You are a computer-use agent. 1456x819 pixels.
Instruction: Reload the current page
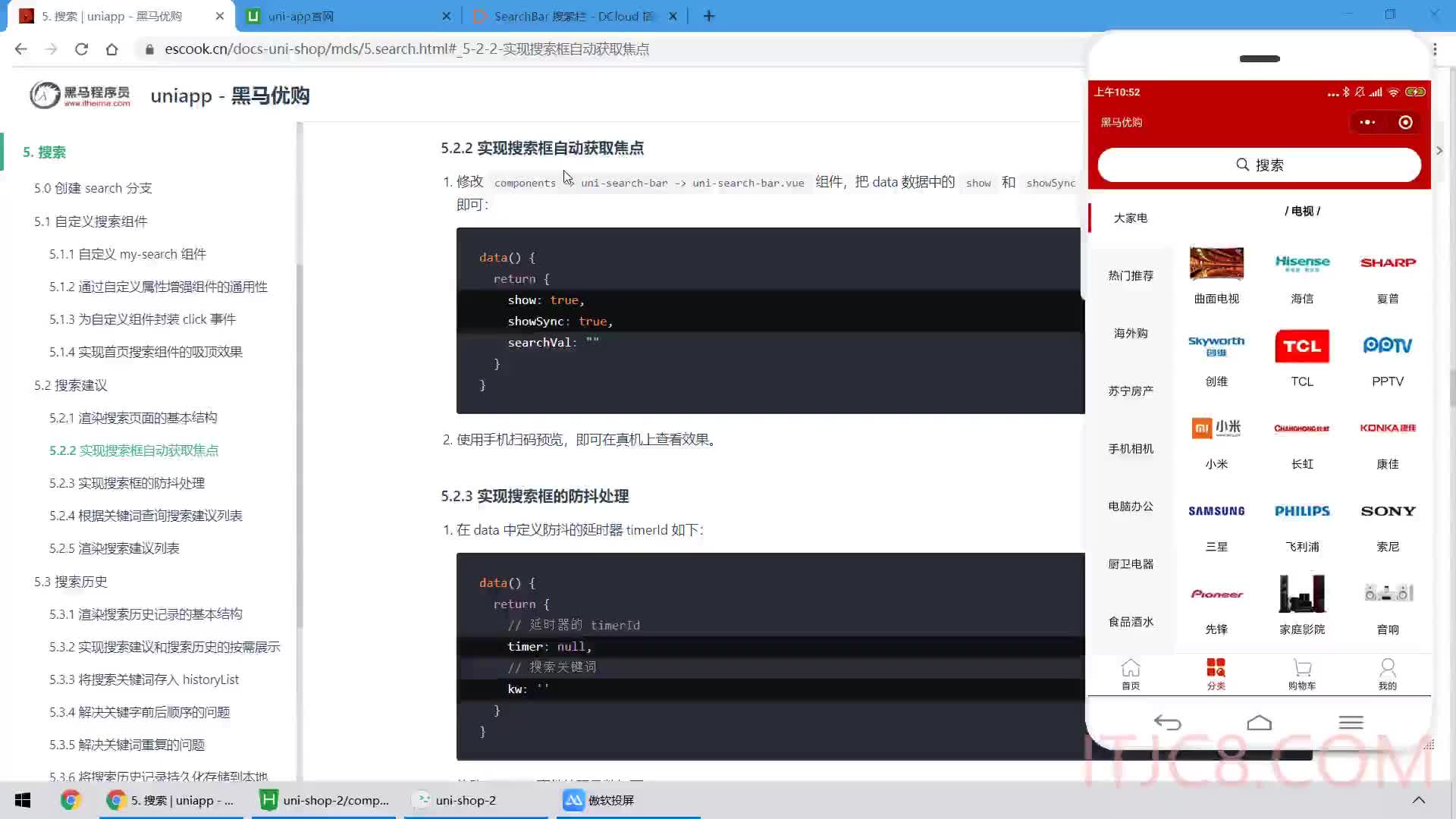[81, 49]
